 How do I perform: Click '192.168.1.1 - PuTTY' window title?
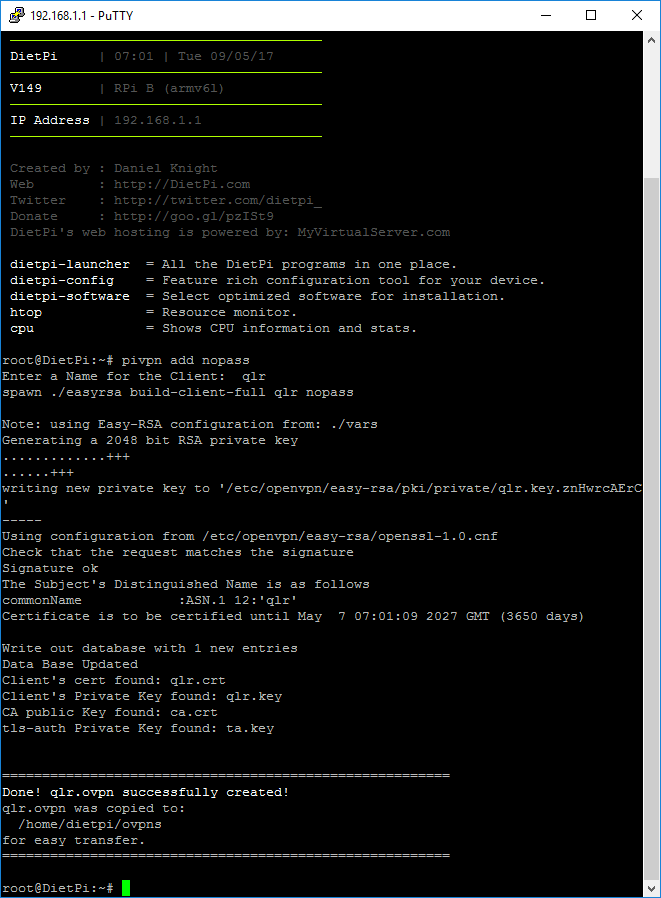(81, 15)
